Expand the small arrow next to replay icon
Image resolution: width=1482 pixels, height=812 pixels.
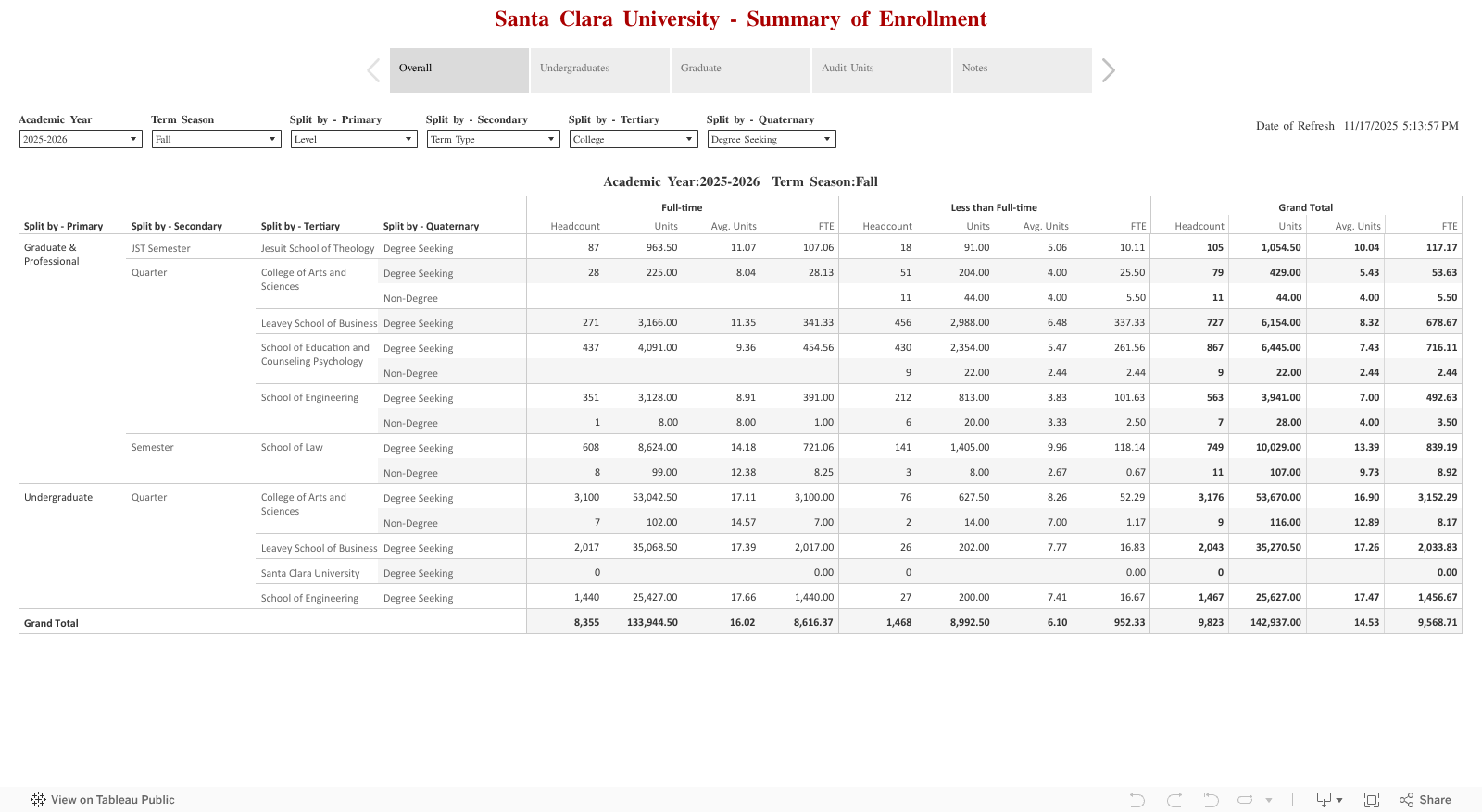(1269, 800)
